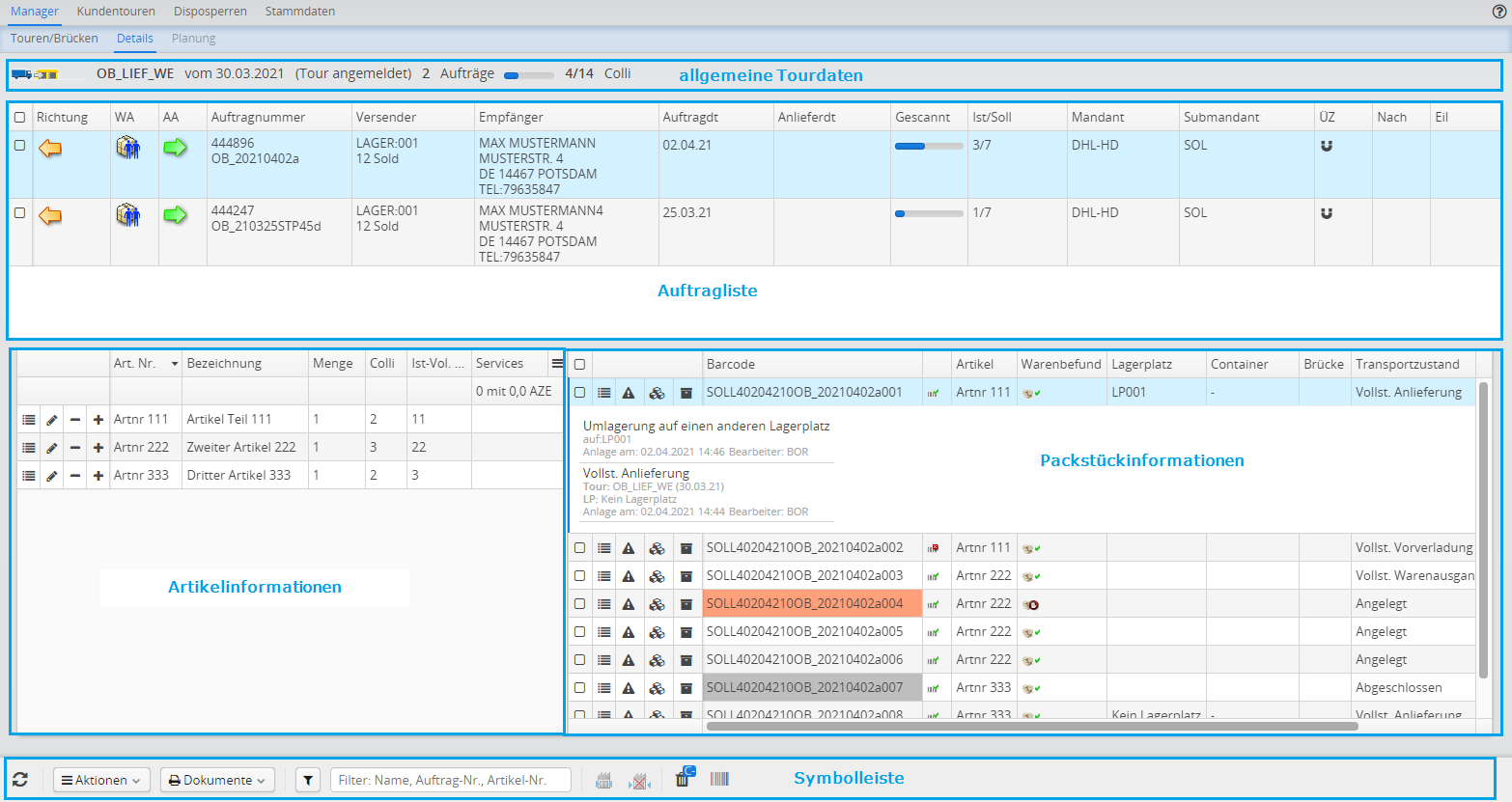Switch to the Manager tab
This screenshot has width=1512, height=802.
pyautogui.click(x=35, y=12)
